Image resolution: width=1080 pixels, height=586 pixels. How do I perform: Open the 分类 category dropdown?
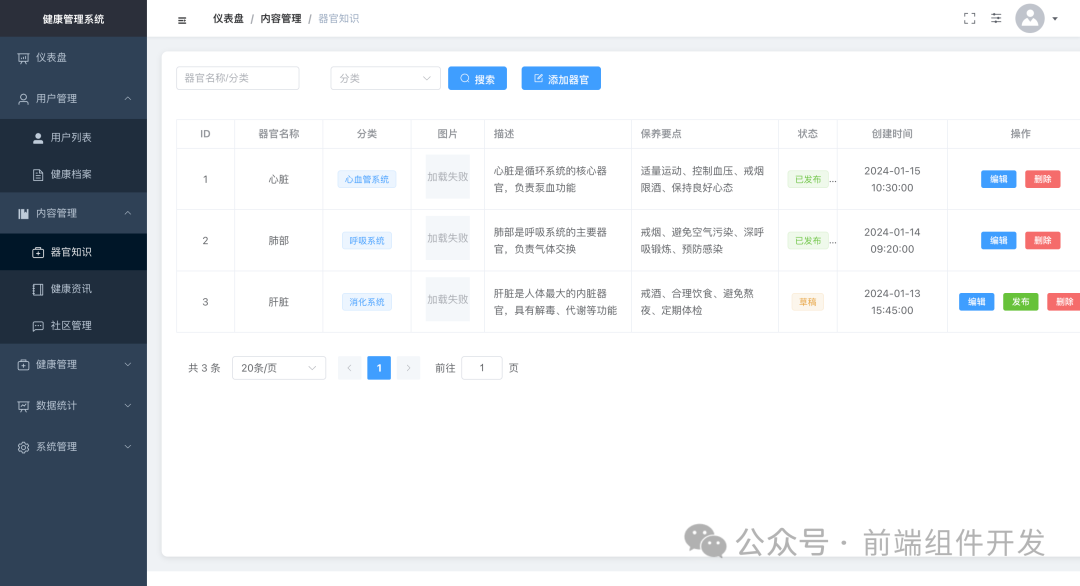click(x=385, y=77)
